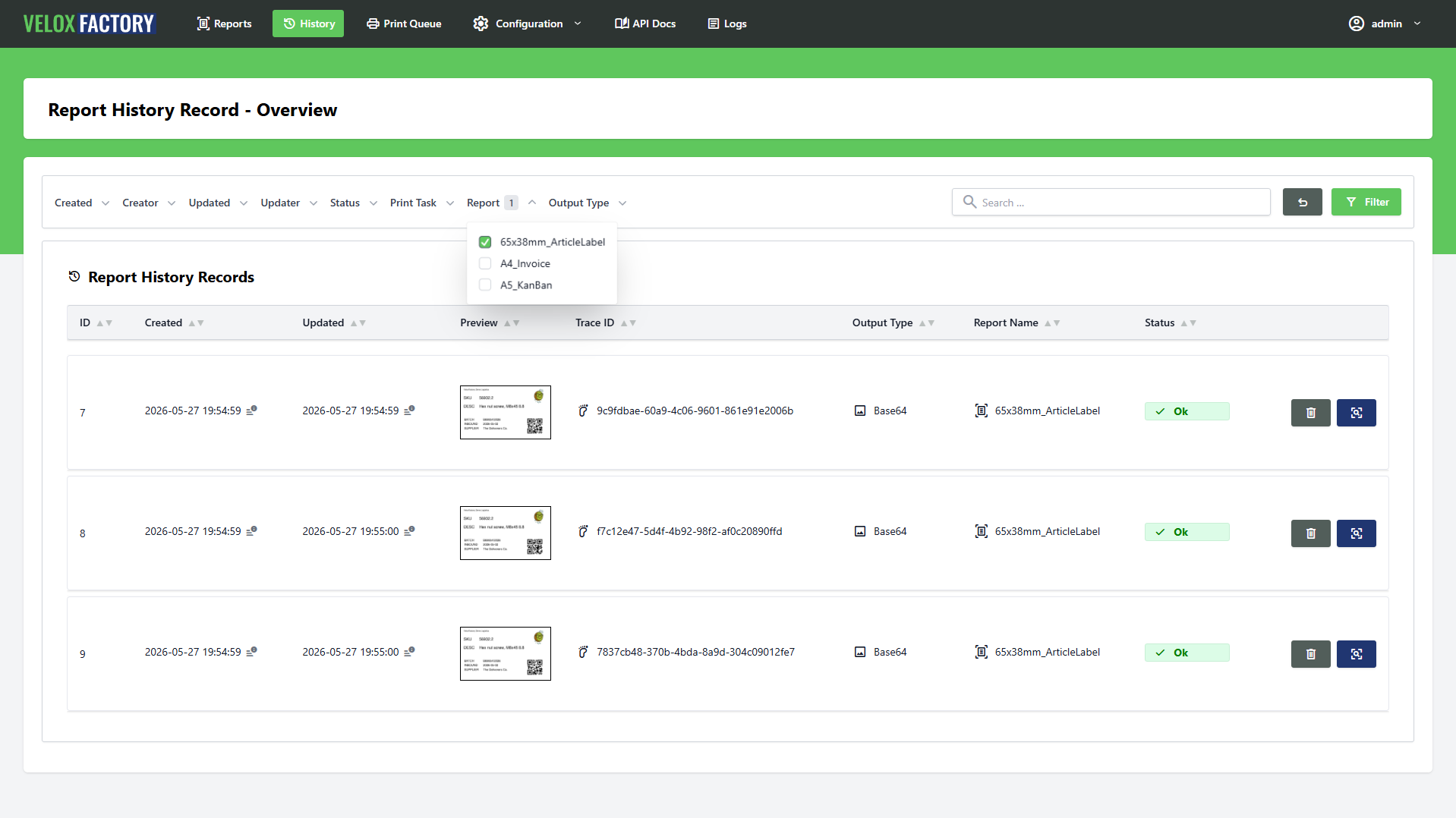The image size is (1456, 818).
Task: Expand the Creator filter dropdown
Action: 149,203
